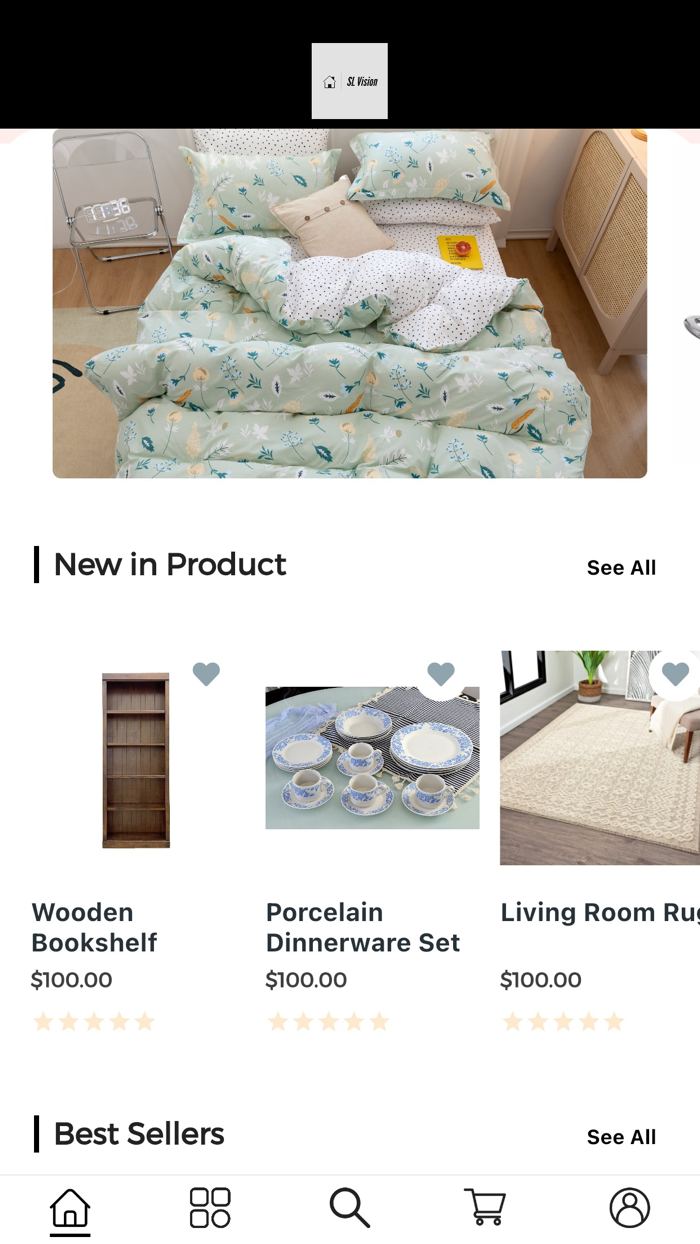Open the Home tab in bottom navigation
The width and height of the screenshot is (700, 1244).
(x=70, y=1208)
